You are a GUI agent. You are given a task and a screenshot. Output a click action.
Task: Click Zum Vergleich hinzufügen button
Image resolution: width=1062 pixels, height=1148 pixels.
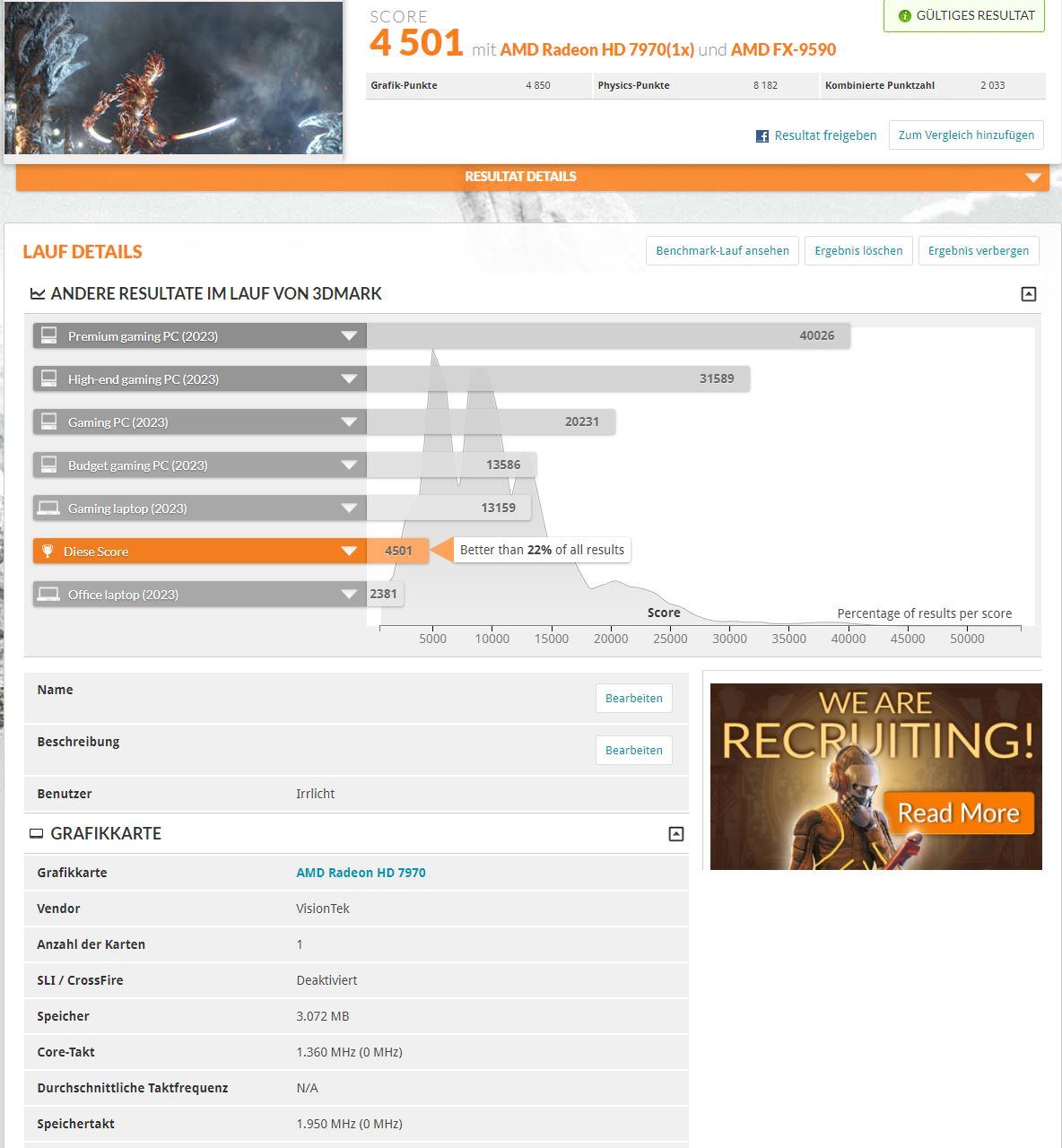[966, 135]
